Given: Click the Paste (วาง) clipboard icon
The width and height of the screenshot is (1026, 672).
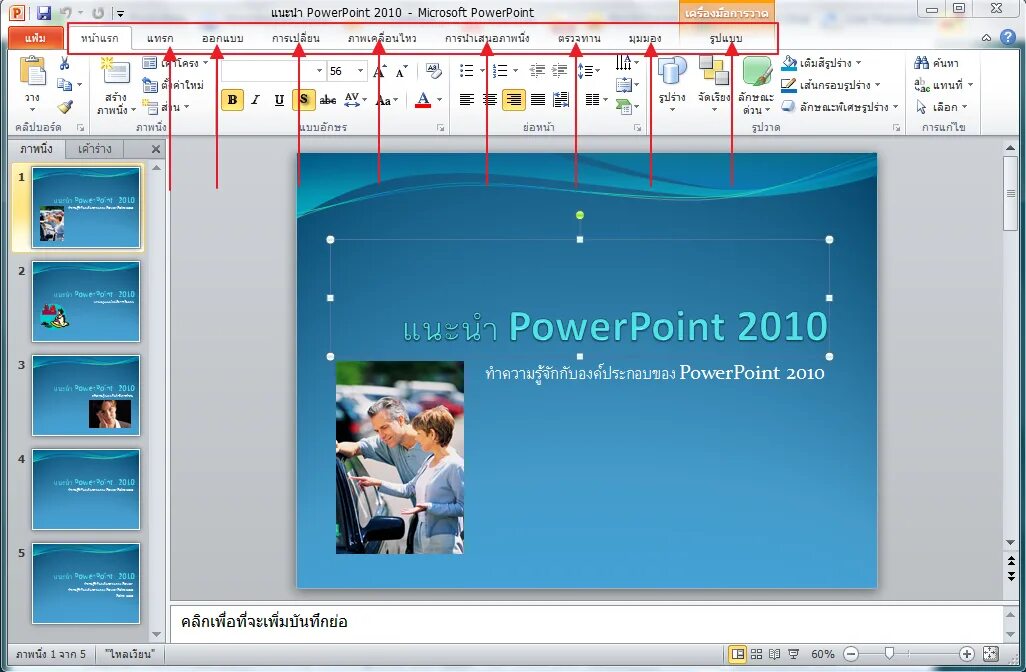Looking at the screenshot, I should (32, 71).
